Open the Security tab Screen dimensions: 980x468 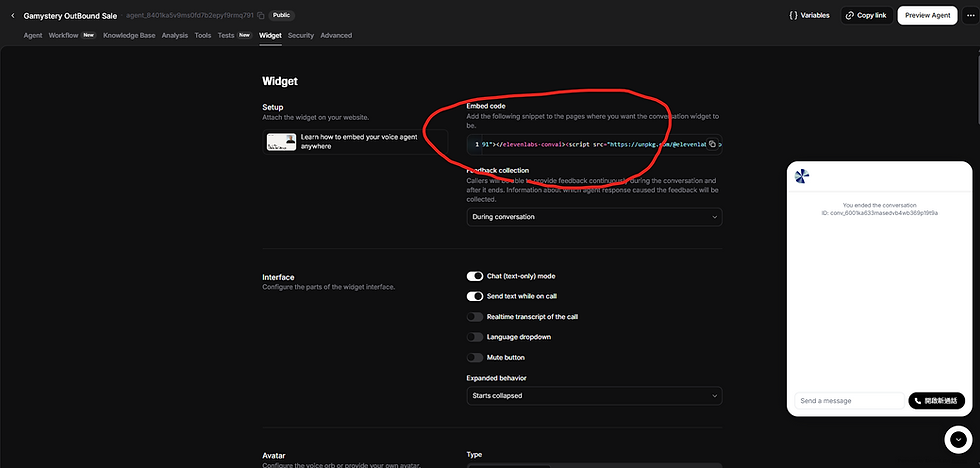click(x=301, y=36)
